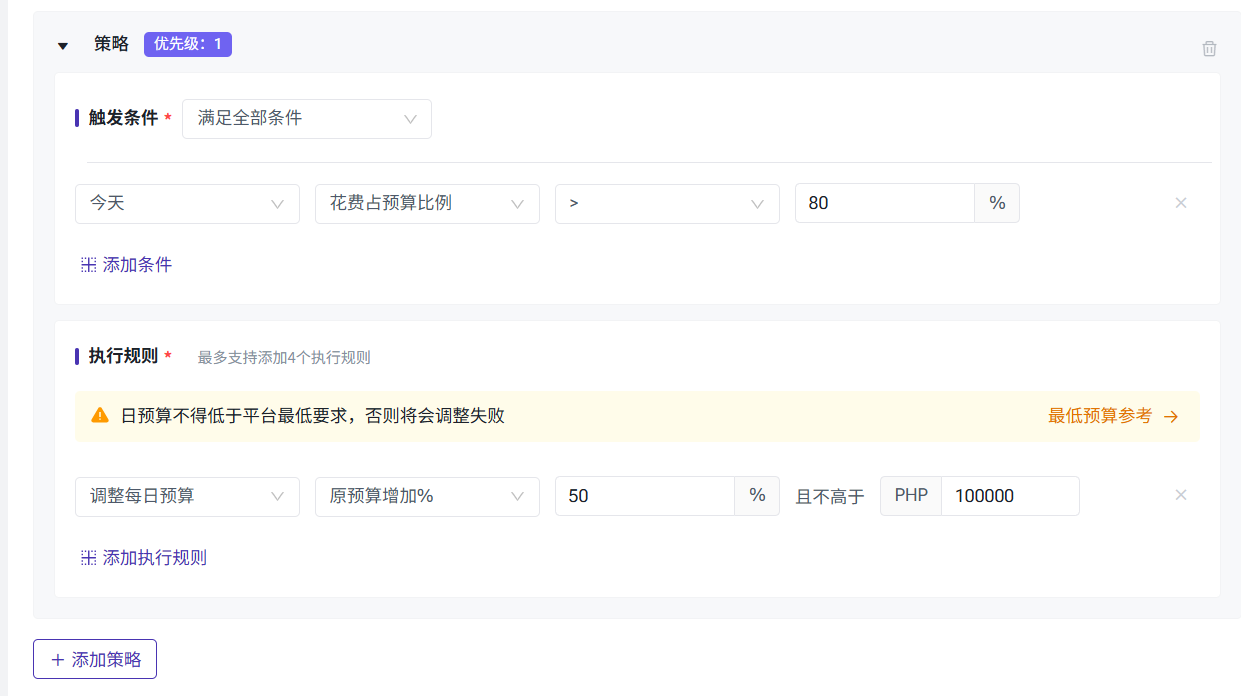Open the 满足全部条件 dropdown
The height and width of the screenshot is (696, 1241).
pyautogui.click(x=306, y=119)
